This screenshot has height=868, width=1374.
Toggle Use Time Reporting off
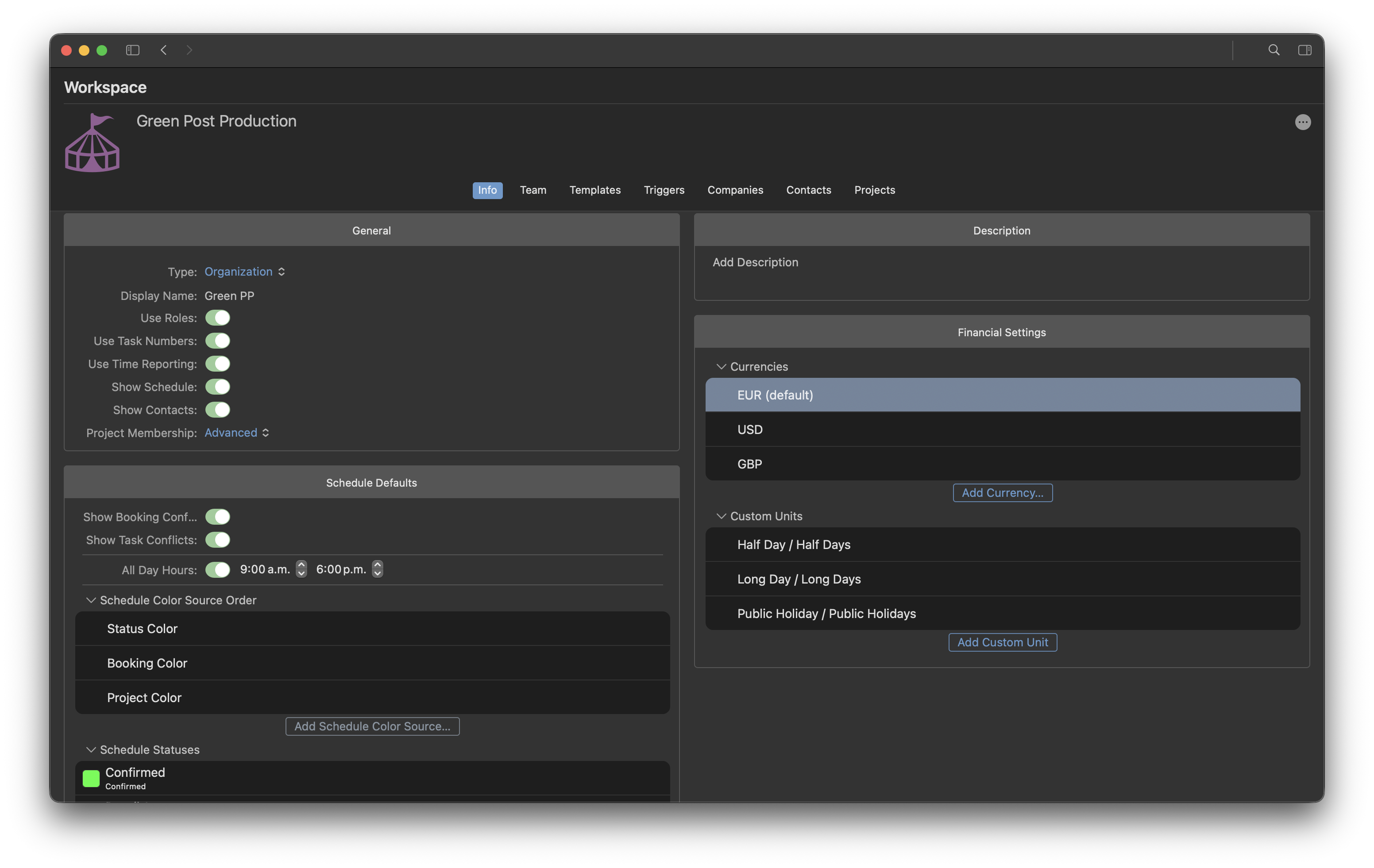(217, 364)
